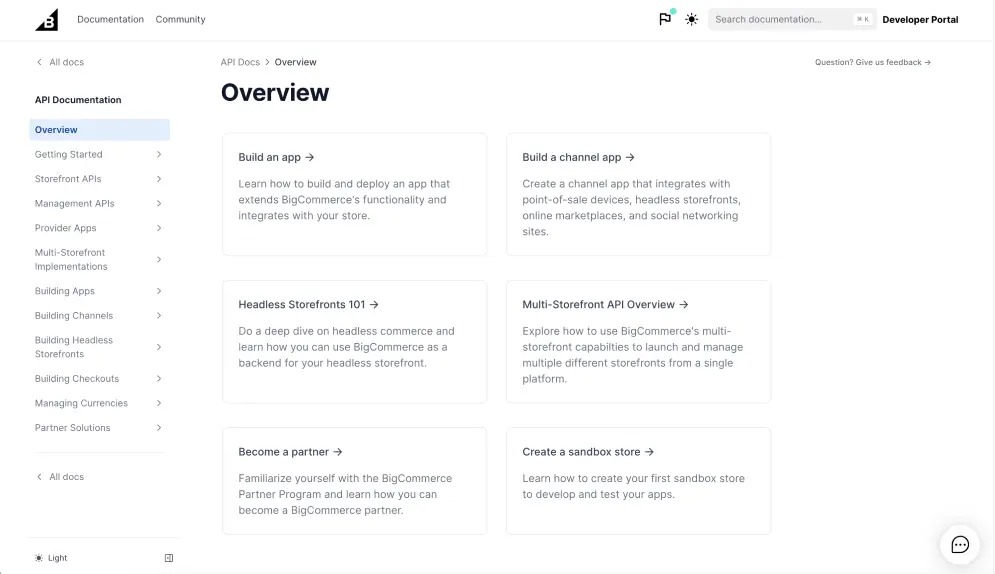Click back arrow beside bottom All docs
This screenshot has width=995, height=574.
(39, 477)
